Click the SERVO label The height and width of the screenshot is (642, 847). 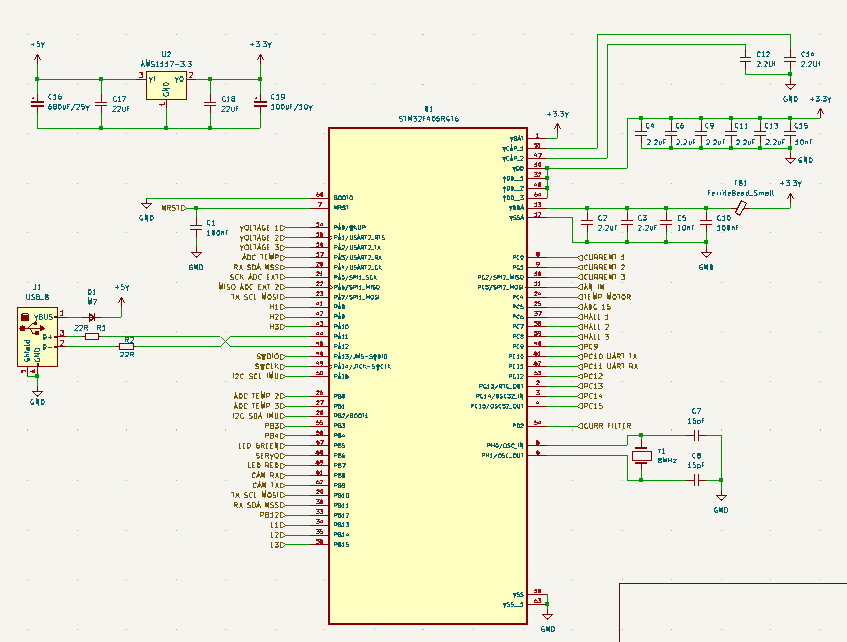click(270, 456)
